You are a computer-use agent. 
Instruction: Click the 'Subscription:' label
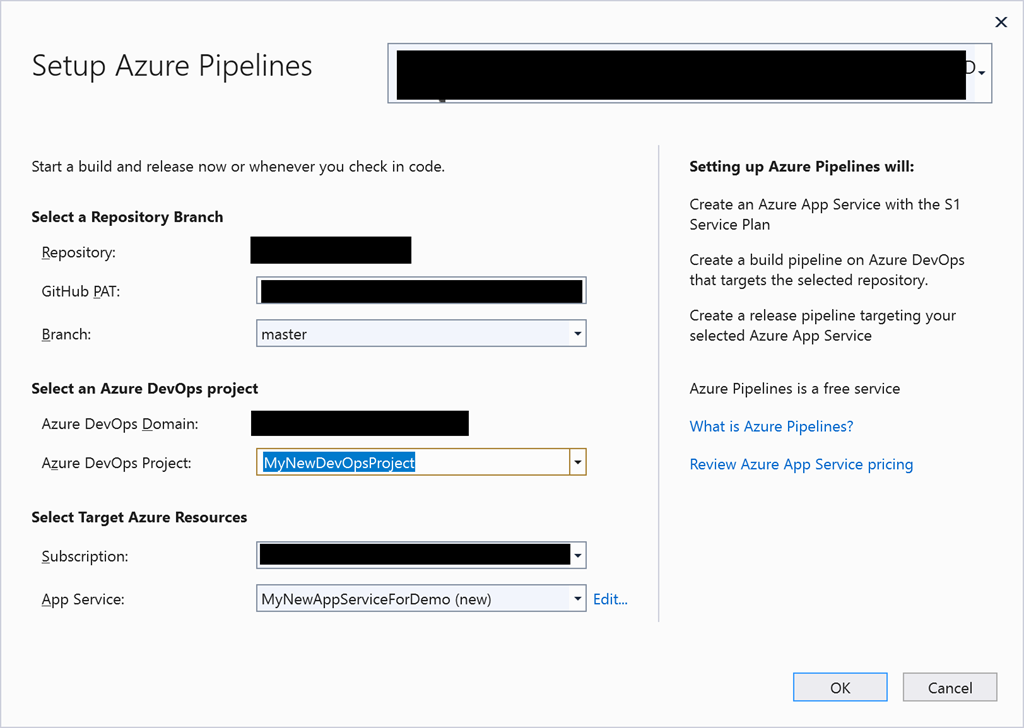point(85,556)
